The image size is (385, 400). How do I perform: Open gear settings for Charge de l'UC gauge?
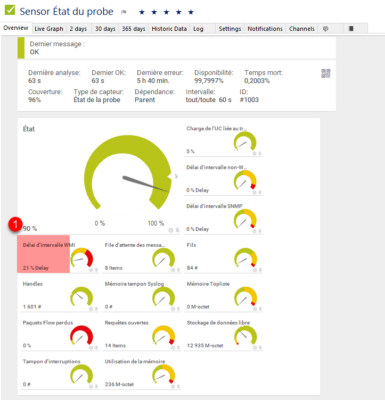[x=254, y=153]
